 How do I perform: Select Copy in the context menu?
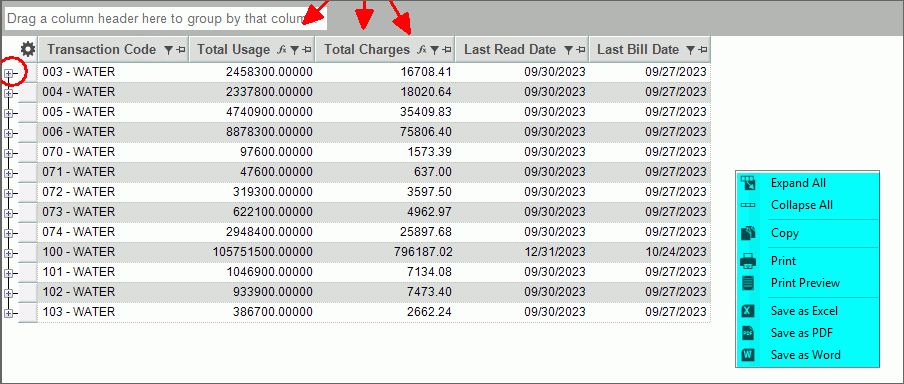click(807, 233)
